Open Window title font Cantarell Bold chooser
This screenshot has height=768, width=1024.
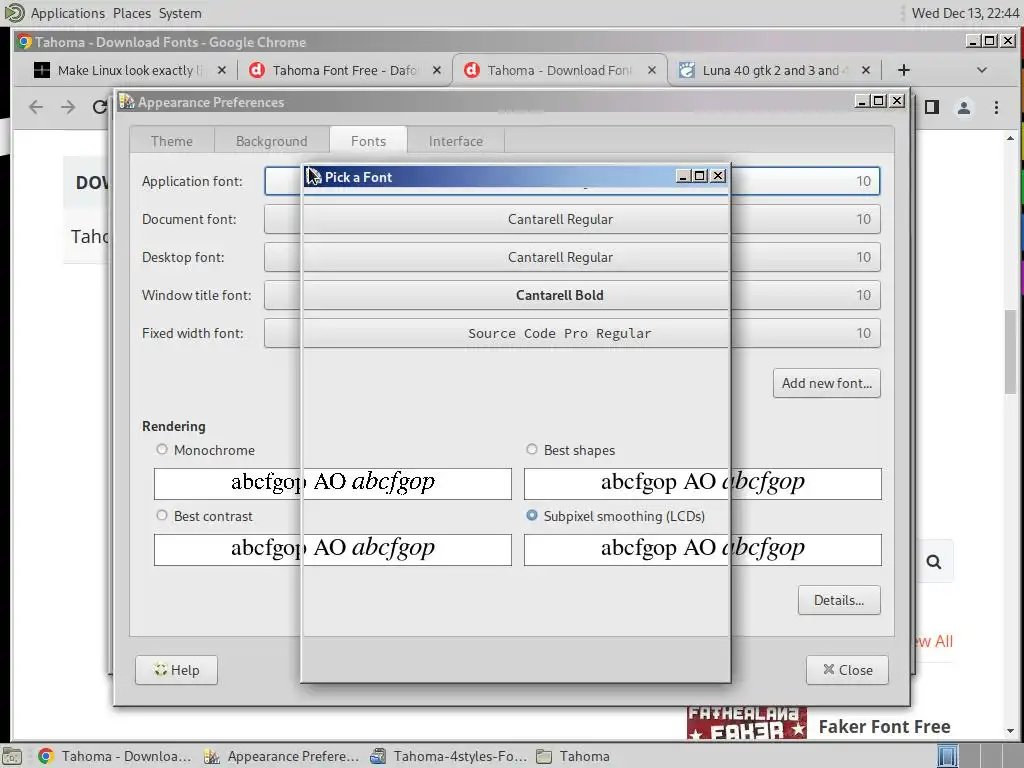pos(572,295)
